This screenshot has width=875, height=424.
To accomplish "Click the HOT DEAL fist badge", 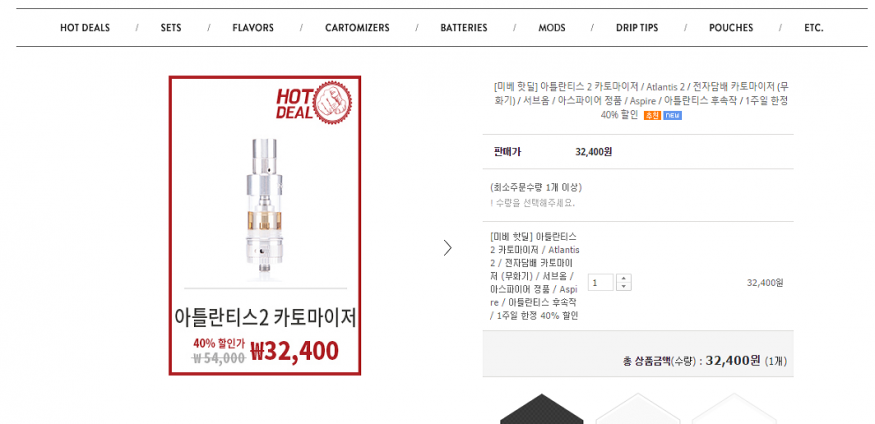I will coord(314,103).
